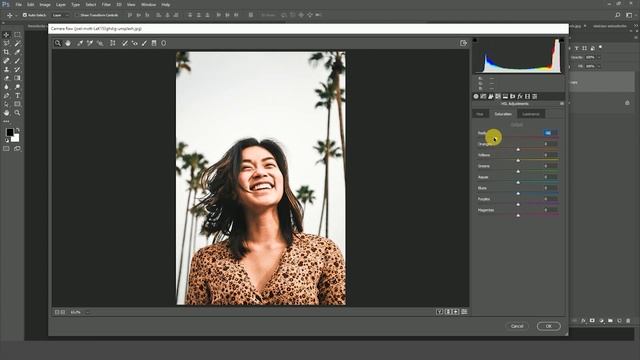This screenshot has width=640, height=360.
Task: Swap foreground and background colors
Action: [x=18, y=130]
